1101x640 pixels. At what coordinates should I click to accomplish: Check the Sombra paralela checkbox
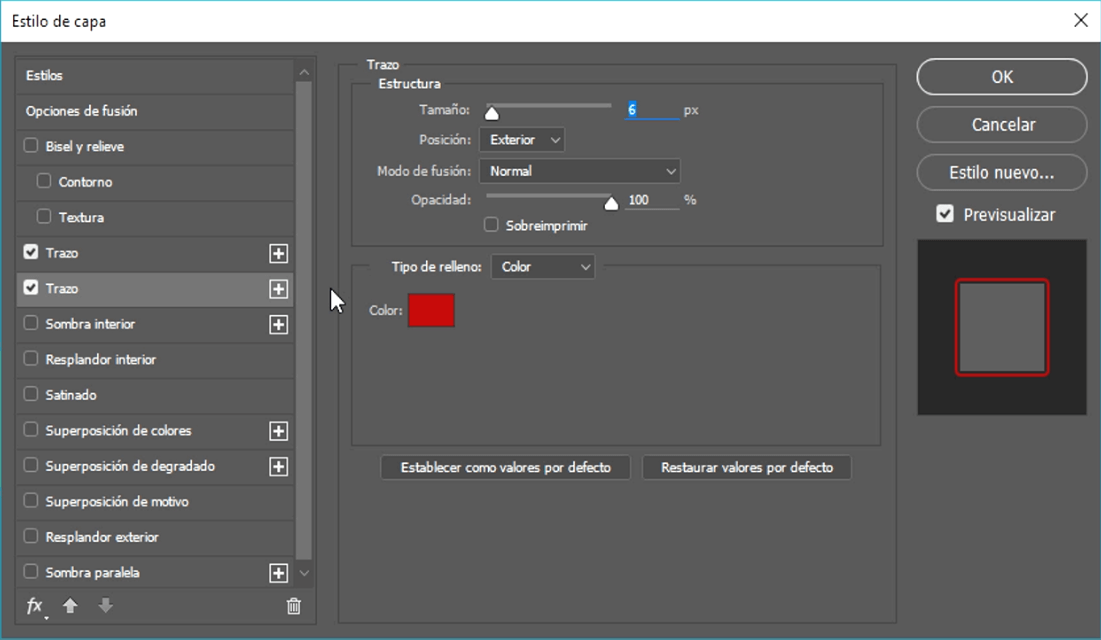31,571
